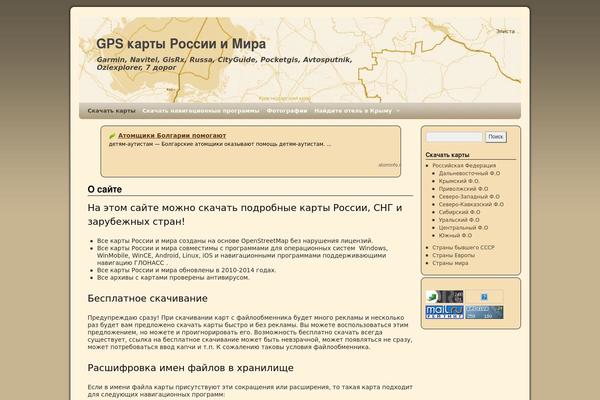Select the Северо-Западный Ф.О link

(x=469, y=196)
